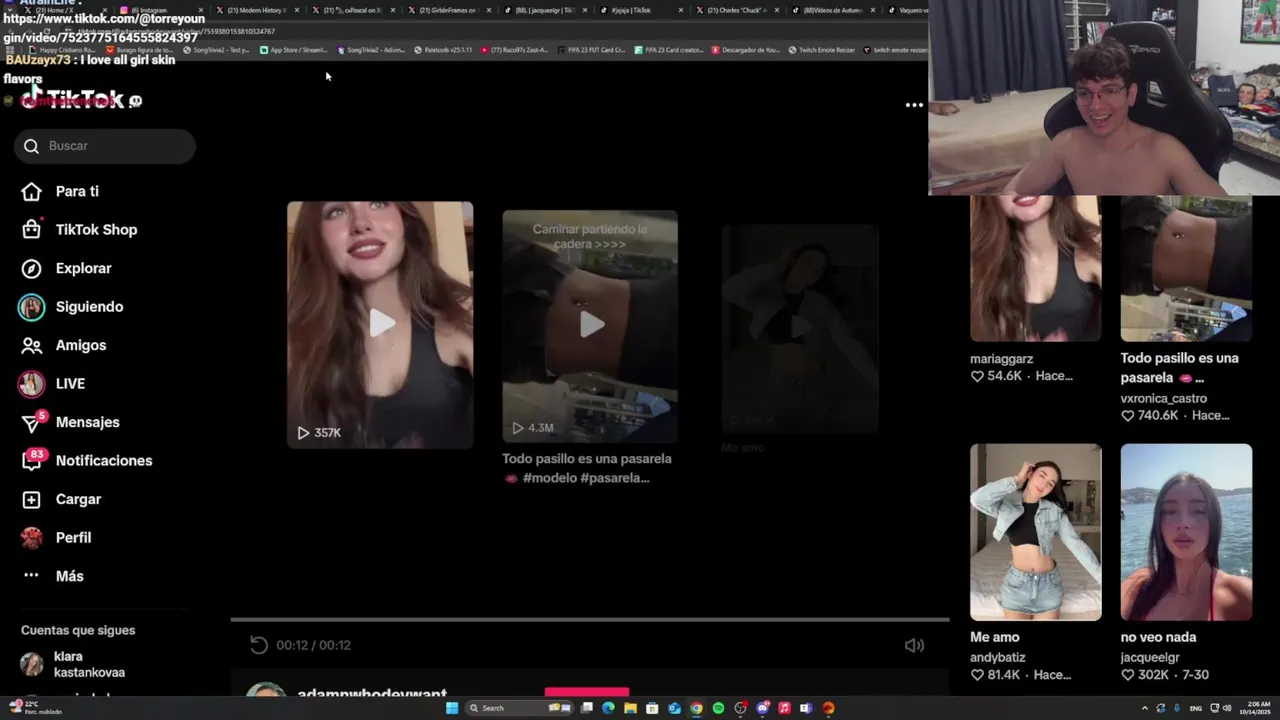1280x720 pixels.
Task: Open the Windows Start menu
Action: coord(452,708)
